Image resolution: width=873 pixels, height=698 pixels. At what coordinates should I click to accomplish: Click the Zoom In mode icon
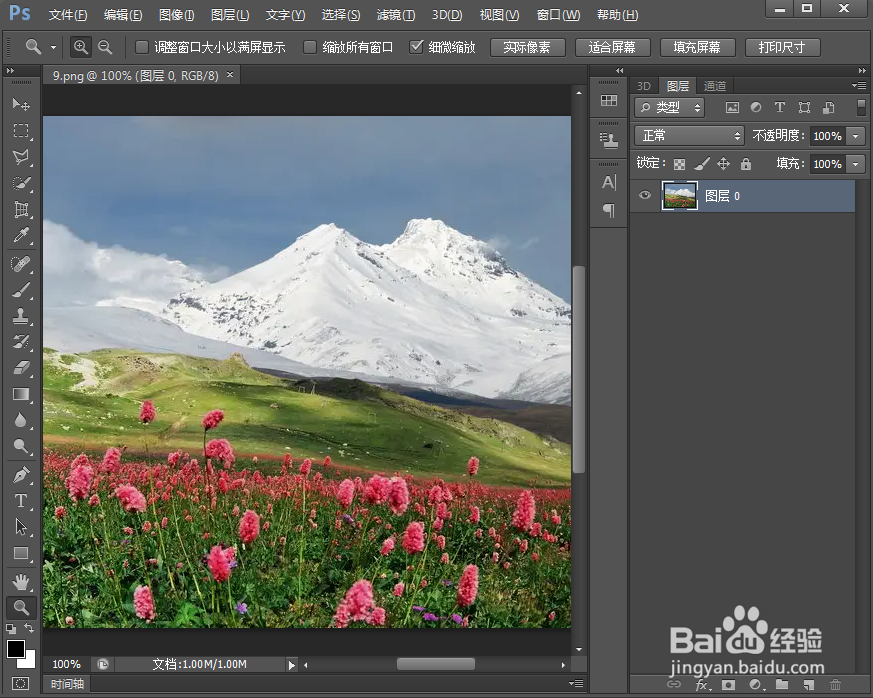coord(81,47)
